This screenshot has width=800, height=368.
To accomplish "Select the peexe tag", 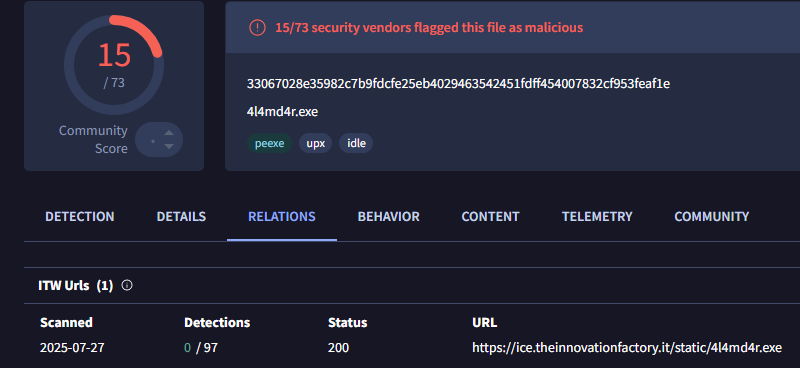I will pos(269,143).
